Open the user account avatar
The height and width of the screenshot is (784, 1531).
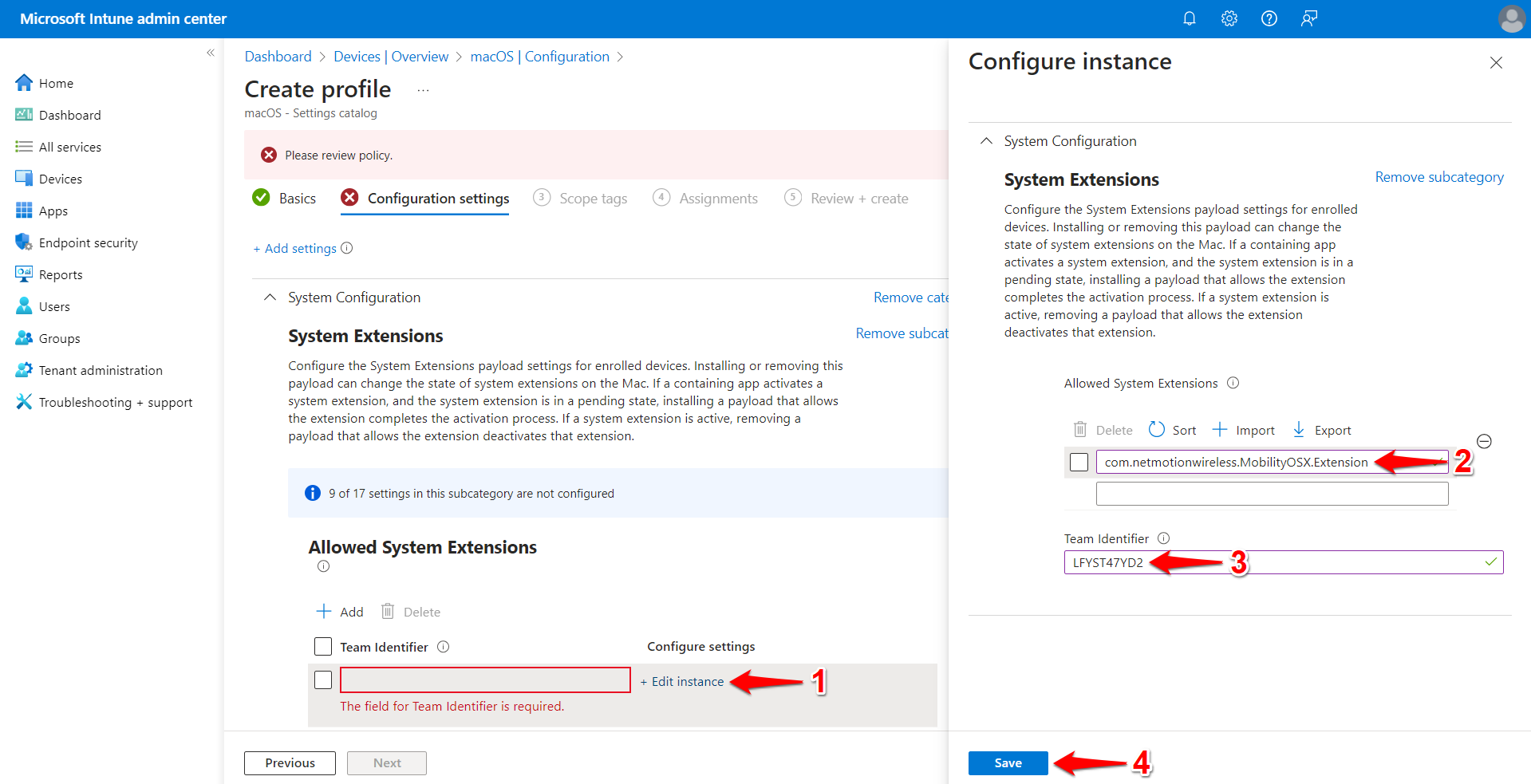pyautogui.click(x=1511, y=18)
